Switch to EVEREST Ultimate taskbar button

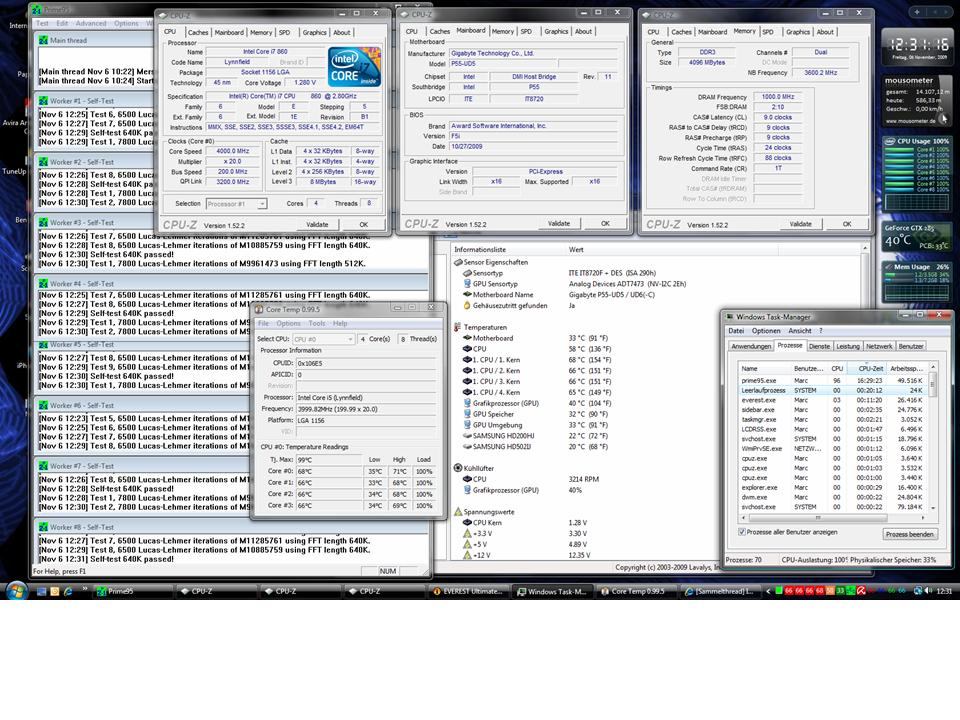pos(467,591)
